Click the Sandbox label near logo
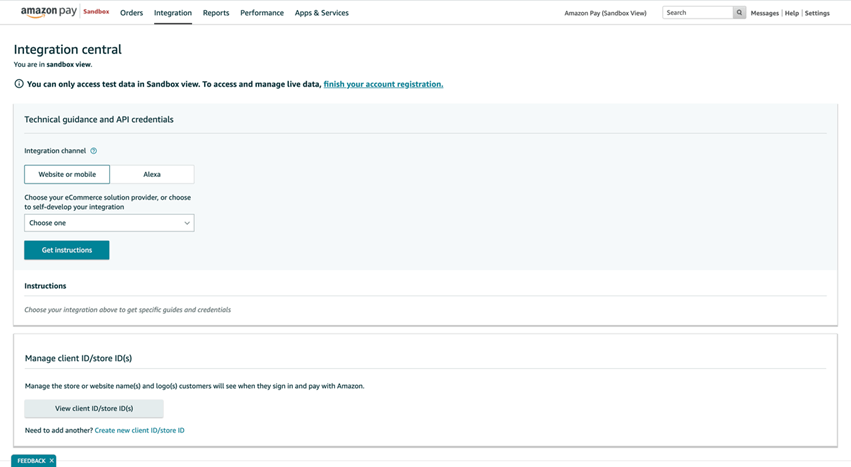851x467 pixels. 96,11
